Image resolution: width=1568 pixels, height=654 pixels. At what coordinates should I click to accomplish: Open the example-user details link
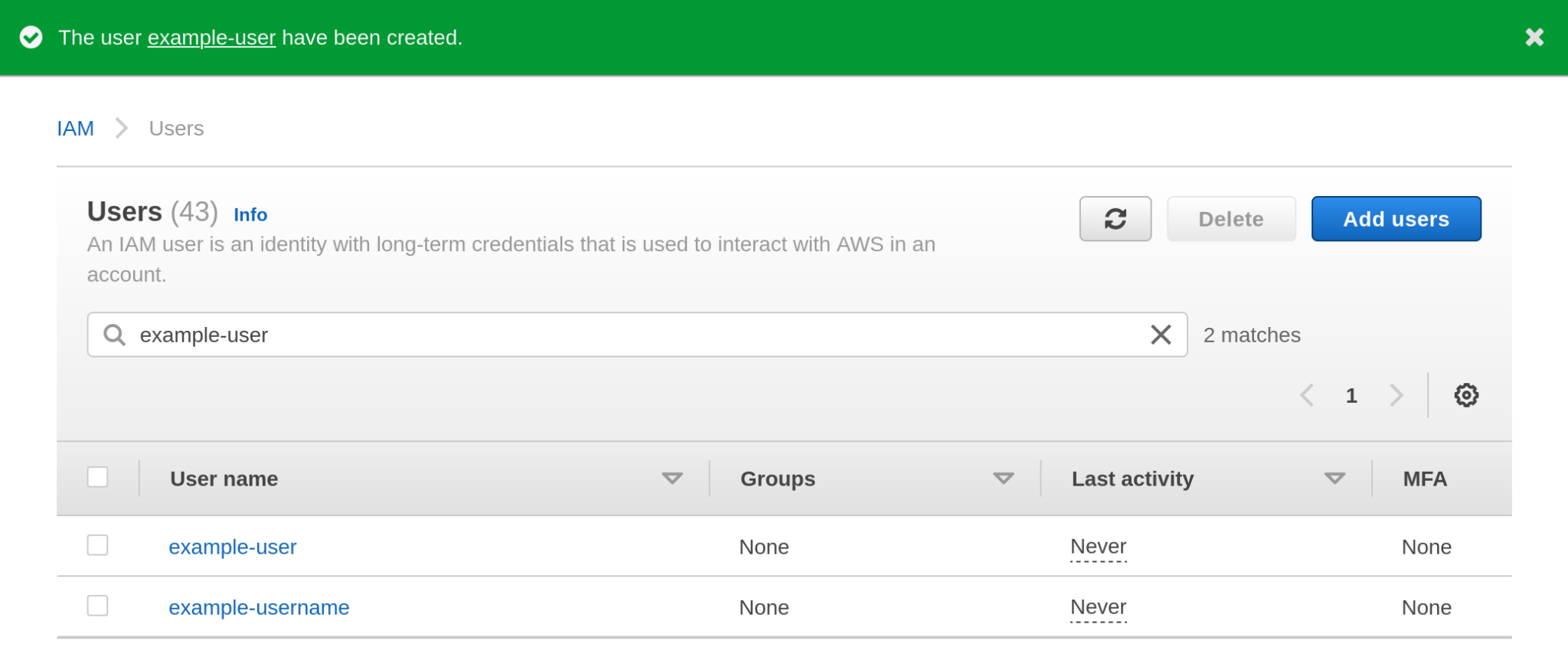(232, 547)
